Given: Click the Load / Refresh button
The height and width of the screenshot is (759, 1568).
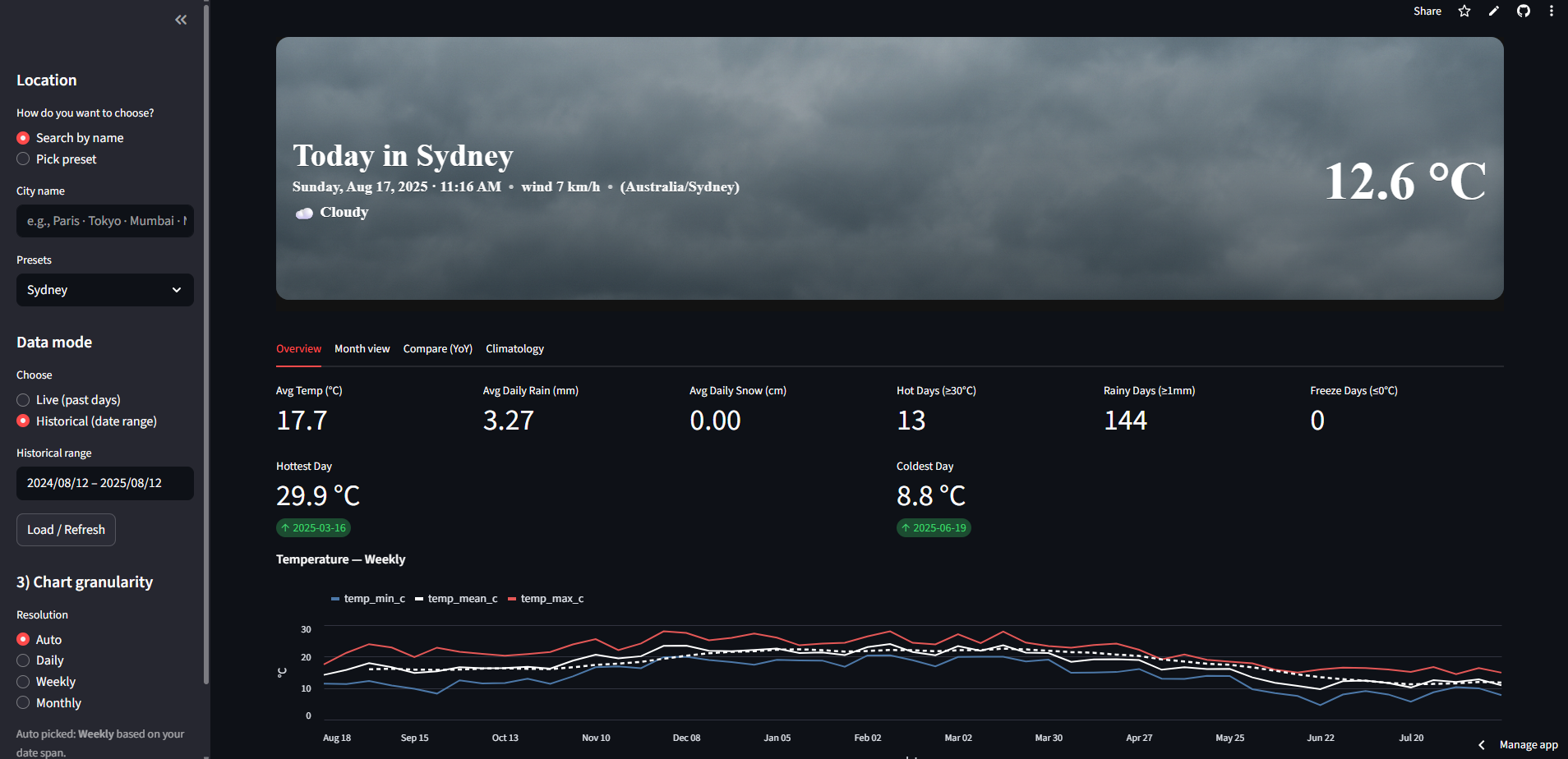Looking at the screenshot, I should click(x=66, y=529).
